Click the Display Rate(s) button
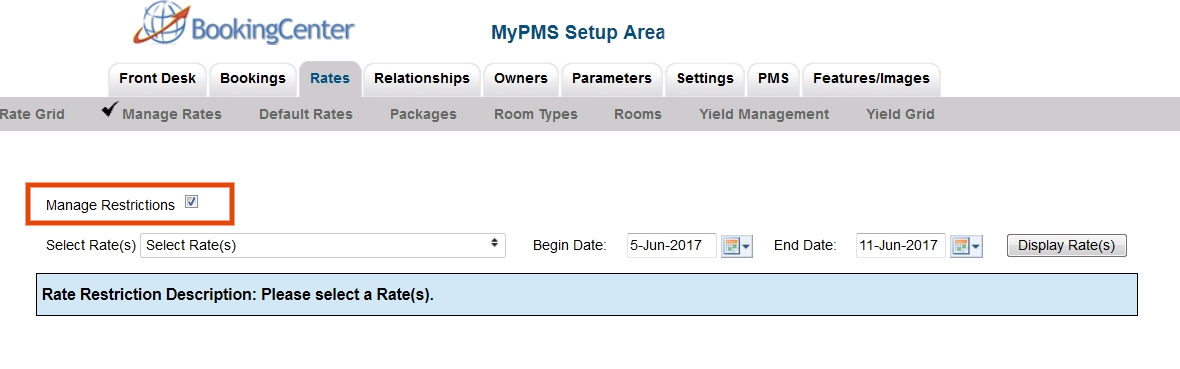 pyautogui.click(x=1066, y=245)
